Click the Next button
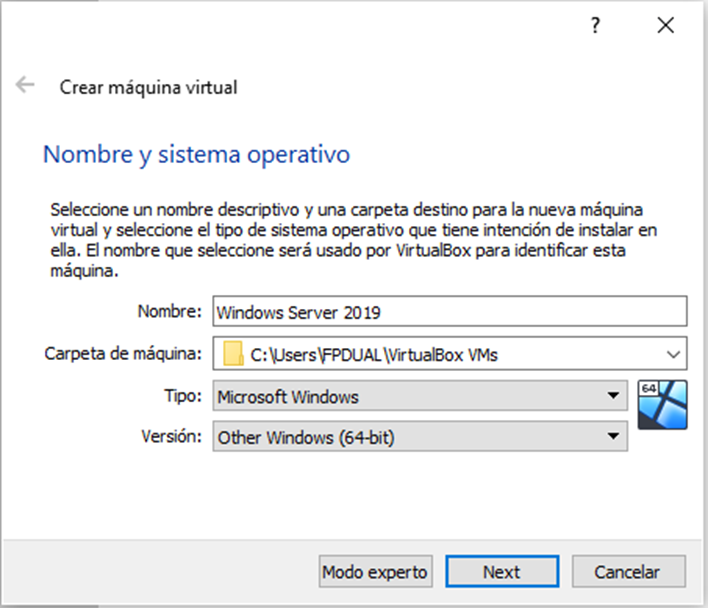Screen dimensions: 708x608 coord(502,571)
